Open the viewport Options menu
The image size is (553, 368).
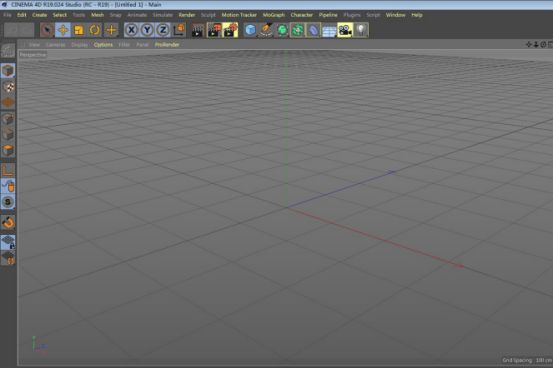(x=103, y=45)
